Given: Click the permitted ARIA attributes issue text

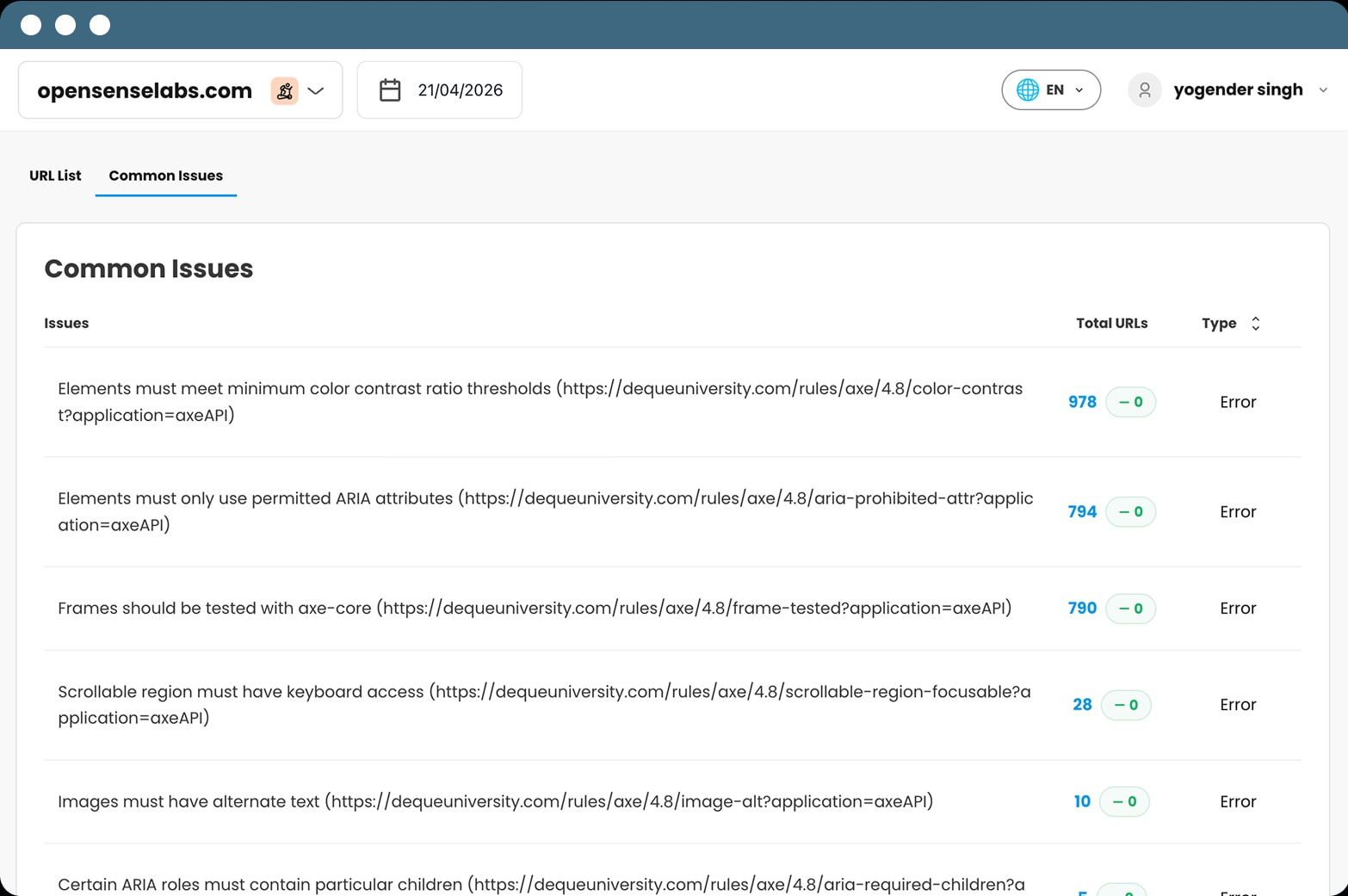Looking at the screenshot, I should [546, 511].
